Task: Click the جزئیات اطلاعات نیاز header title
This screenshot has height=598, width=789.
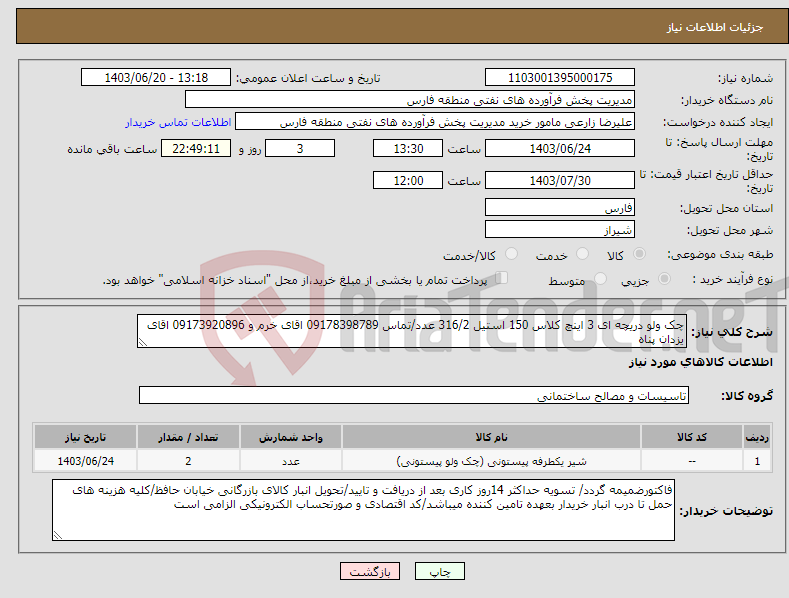Action: tap(715, 27)
